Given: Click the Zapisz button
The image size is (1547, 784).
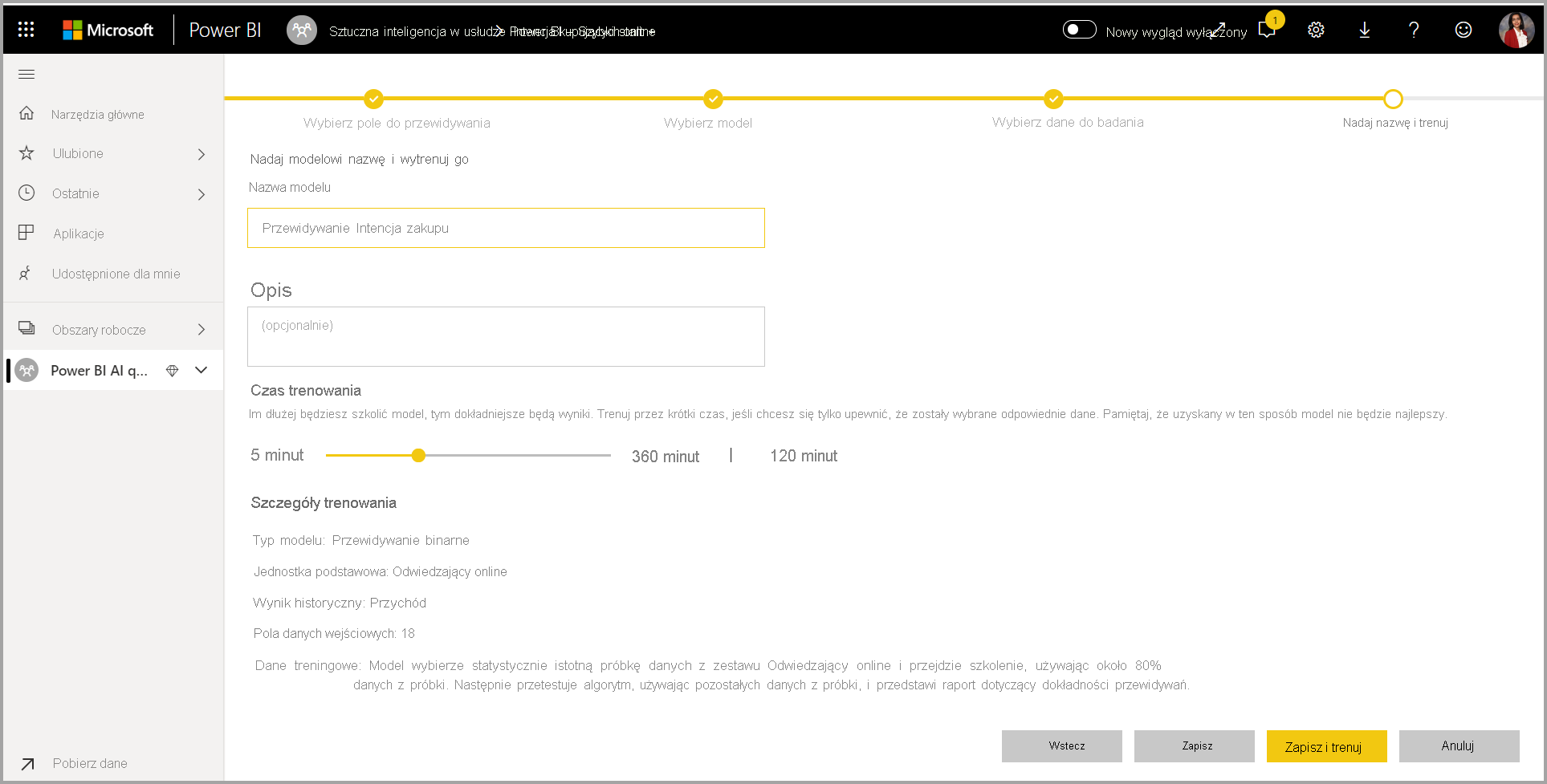Looking at the screenshot, I should (x=1194, y=746).
